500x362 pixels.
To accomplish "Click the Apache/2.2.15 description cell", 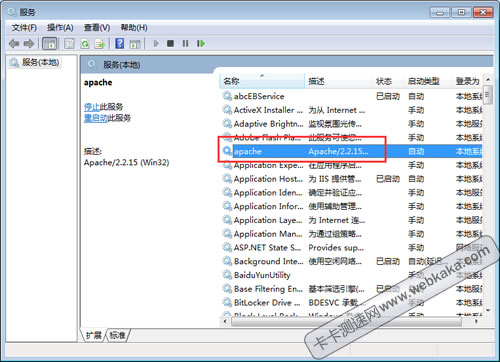I will (338, 151).
